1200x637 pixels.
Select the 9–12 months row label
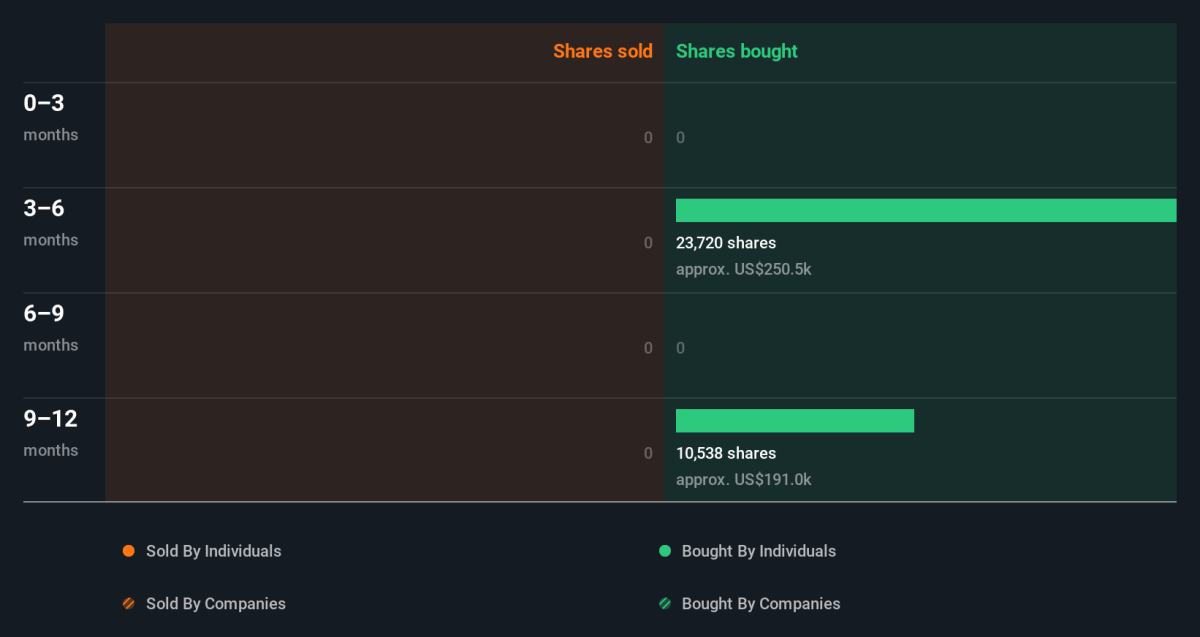50,432
